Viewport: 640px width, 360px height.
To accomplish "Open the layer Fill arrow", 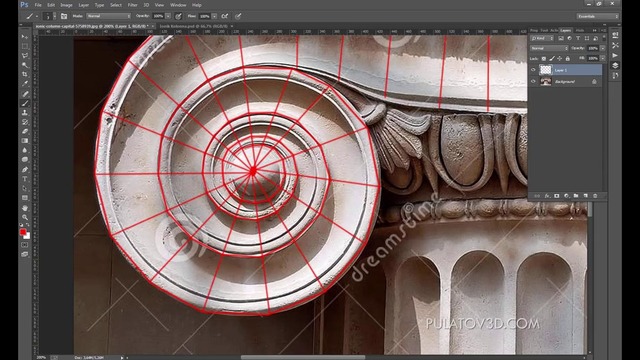I will pyautogui.click(x=603, y=59).
